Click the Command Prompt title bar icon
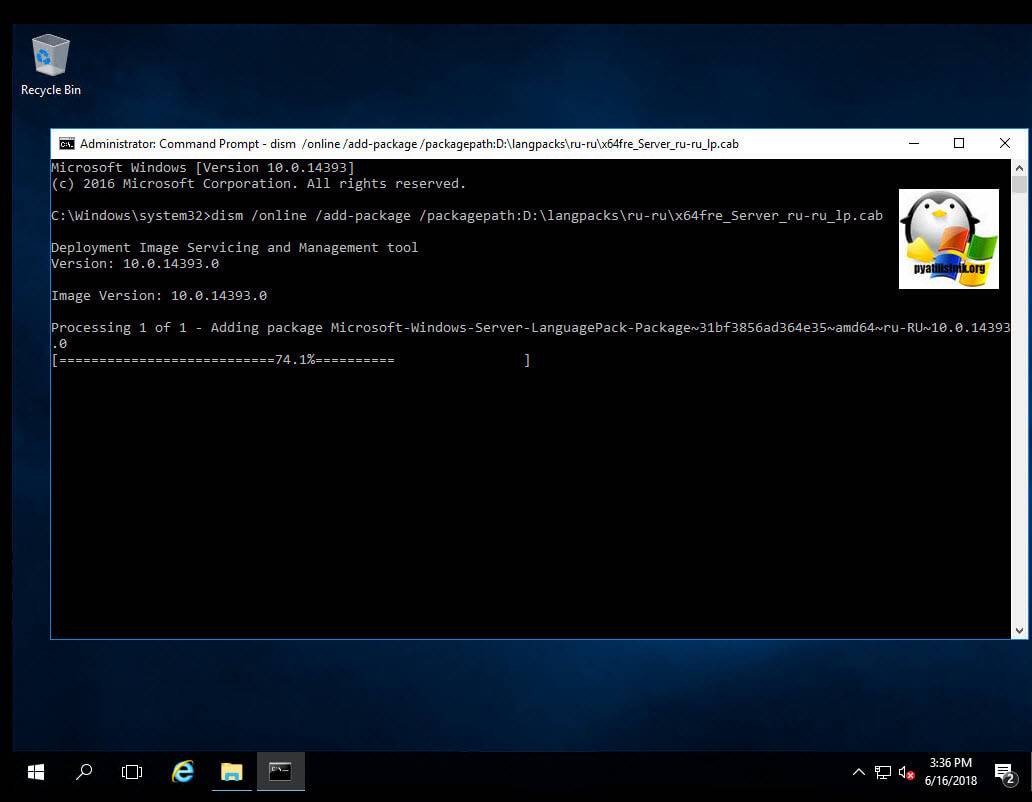 [67, 144]
